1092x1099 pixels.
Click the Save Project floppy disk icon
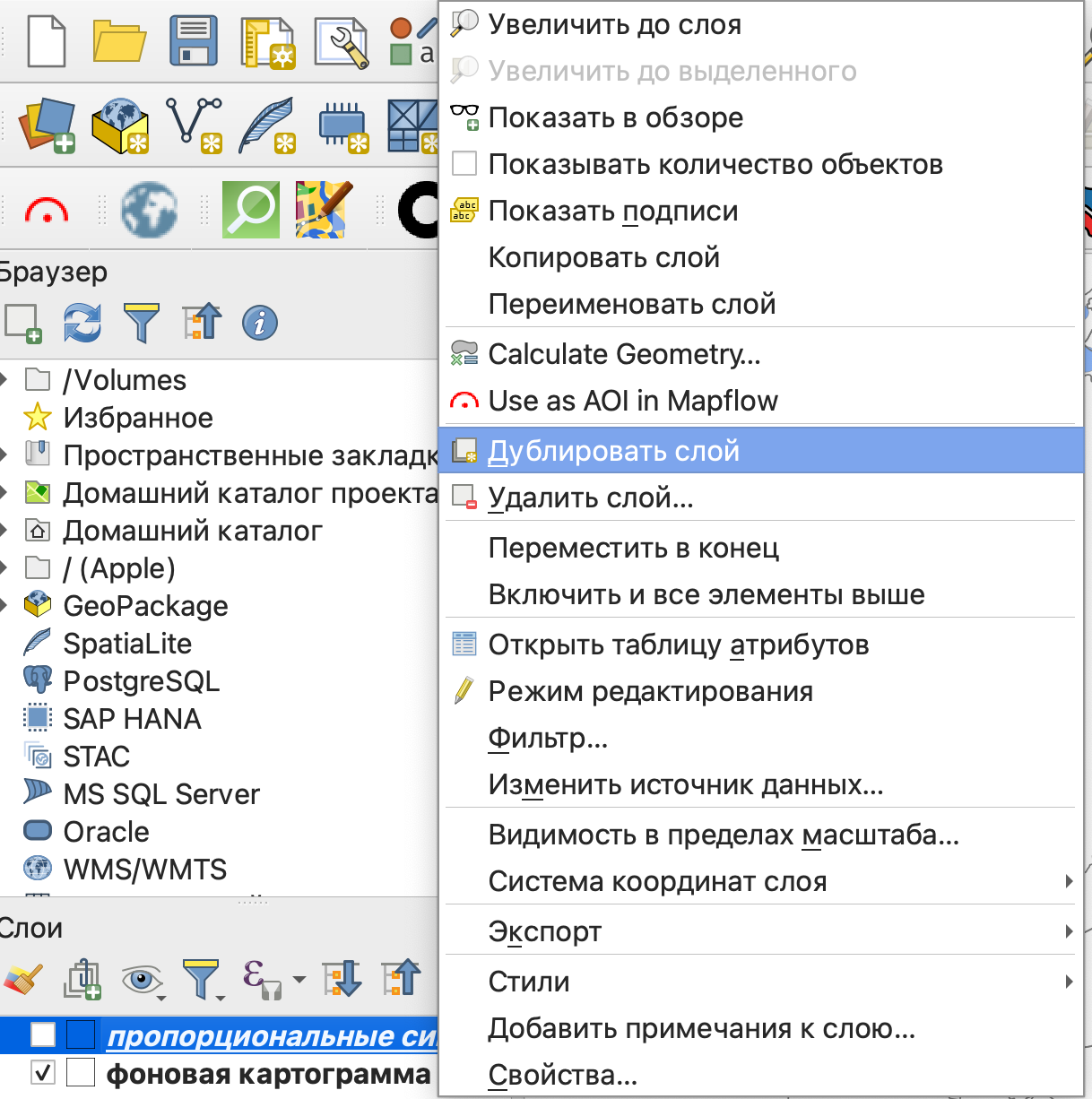click(194, 41)
